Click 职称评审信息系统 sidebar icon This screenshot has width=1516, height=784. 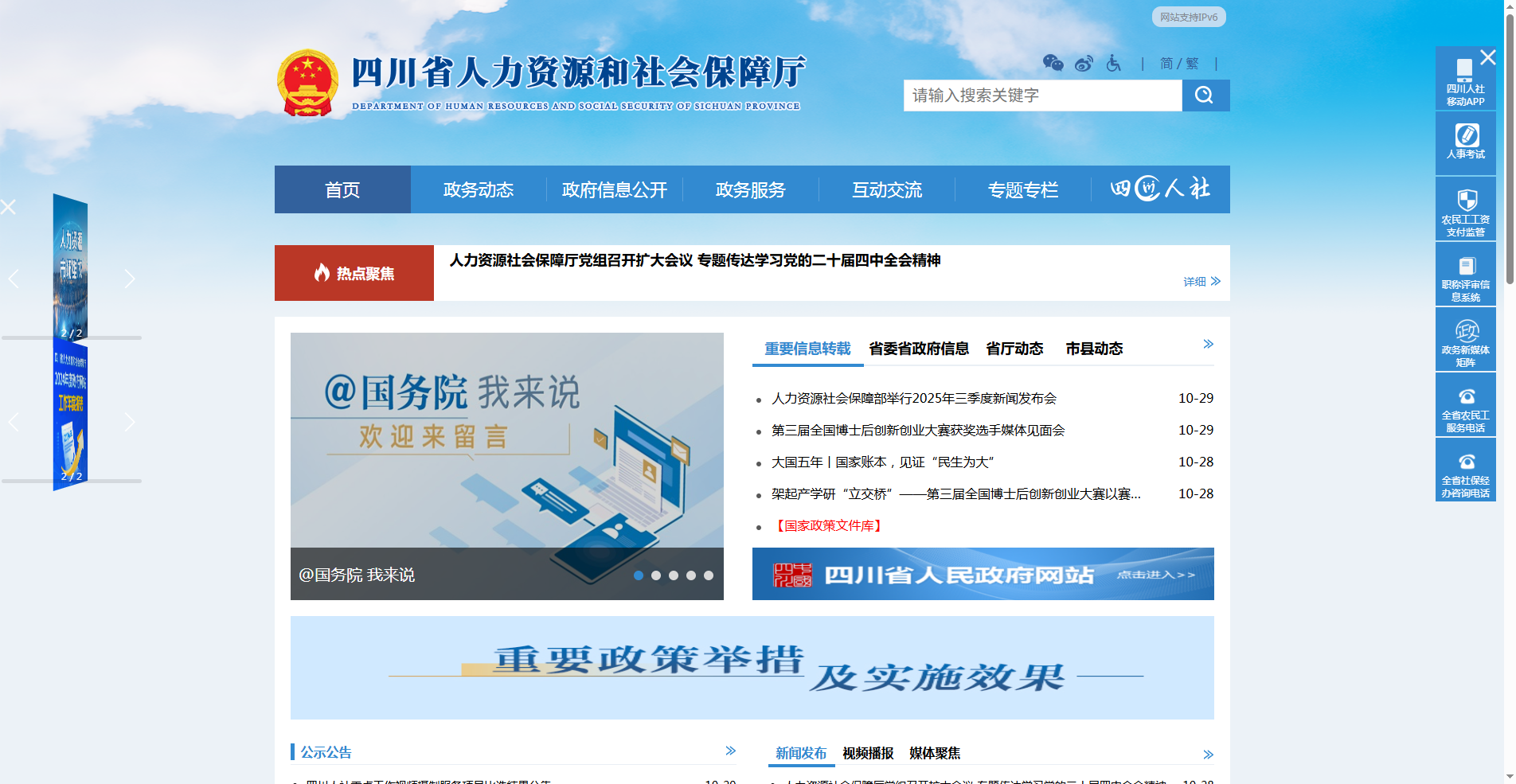click(1465, 275)
